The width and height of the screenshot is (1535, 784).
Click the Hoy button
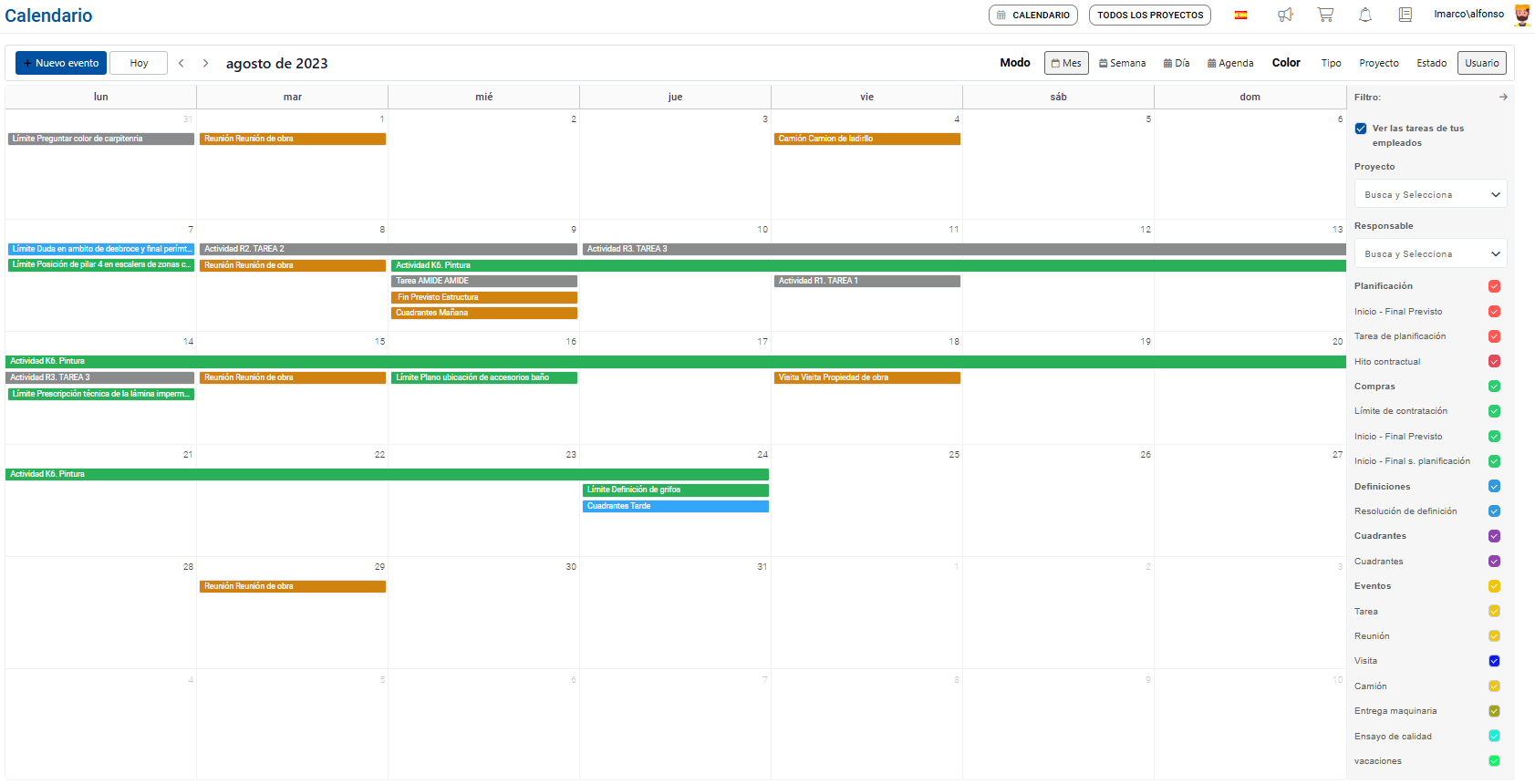(139, 63)
